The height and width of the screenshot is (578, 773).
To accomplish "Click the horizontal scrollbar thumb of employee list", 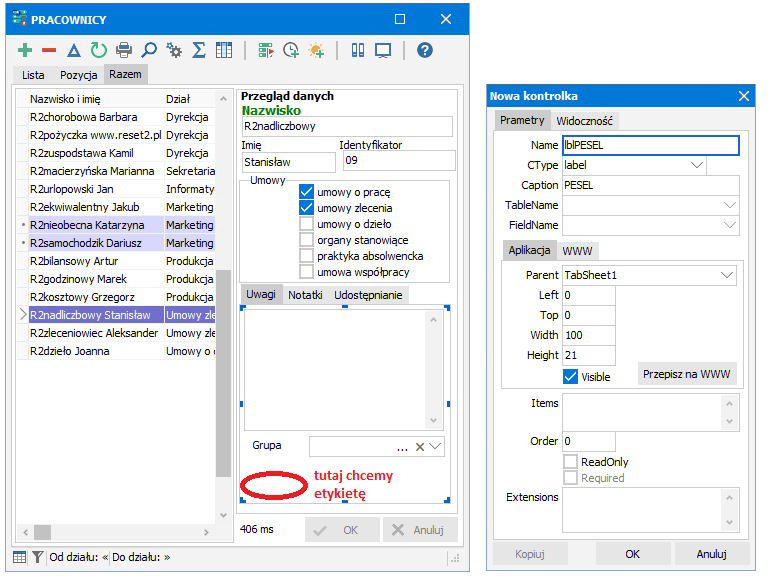I will click(42, 532).
